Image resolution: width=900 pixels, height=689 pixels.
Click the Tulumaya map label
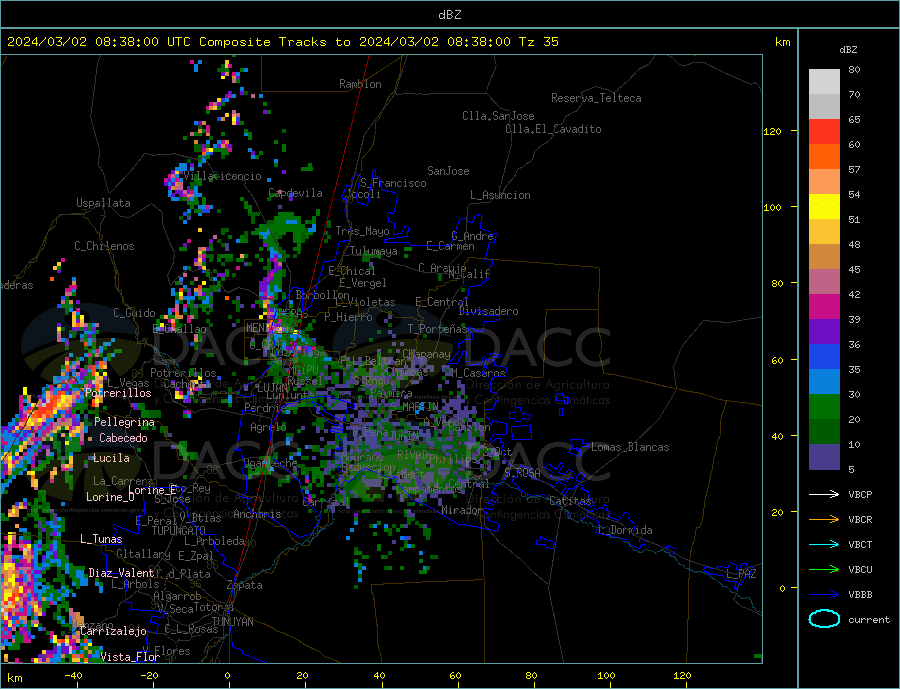(374, 251)
